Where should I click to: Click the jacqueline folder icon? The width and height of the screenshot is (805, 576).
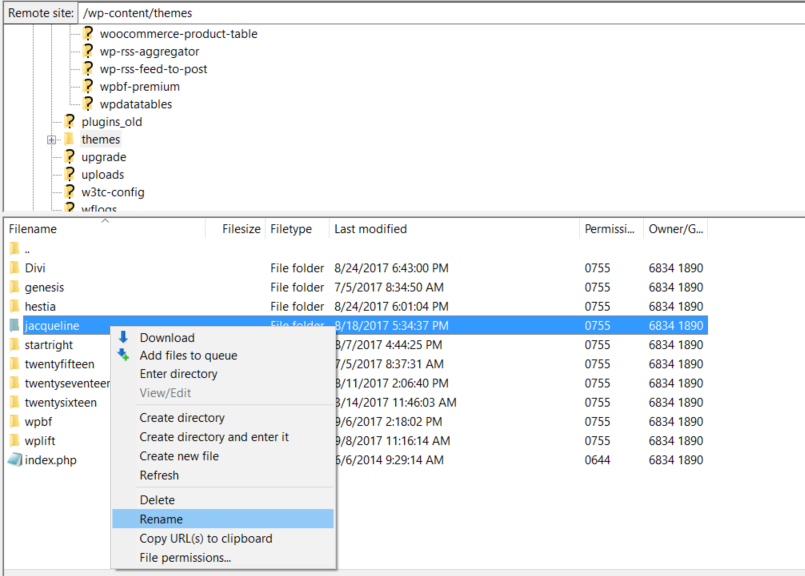[x=14, y=325]
